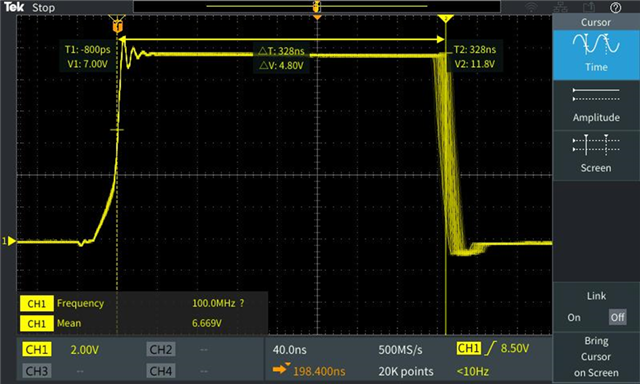The height and width of the screenshot is (384, 640).
Task: Open the Cursor menu header
Action: tap(596, 22)
